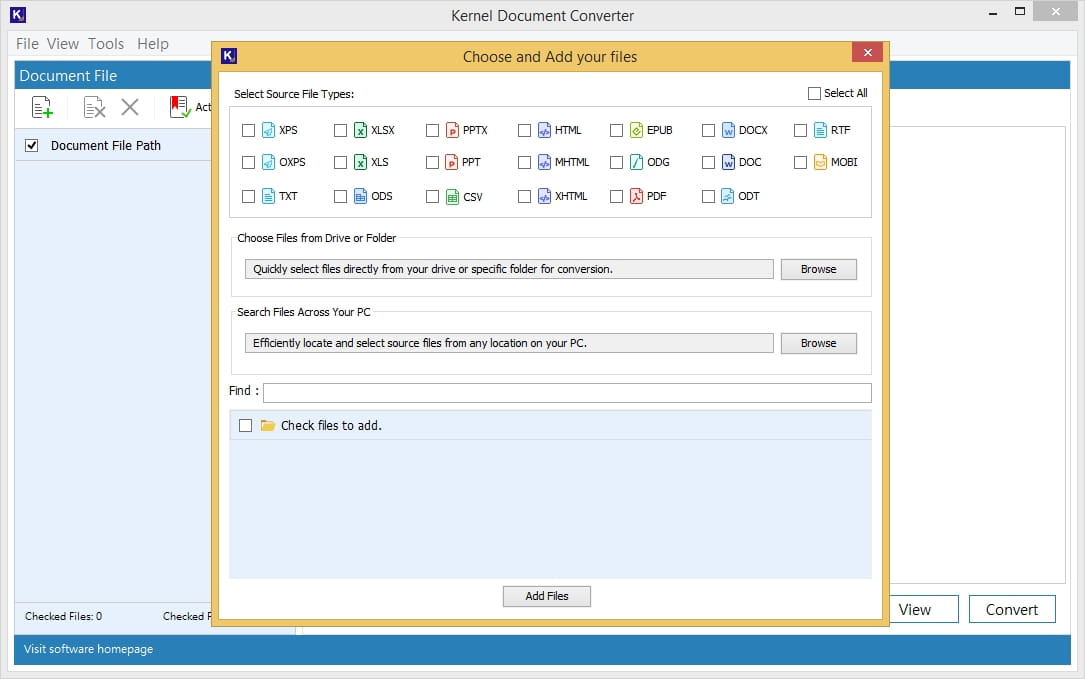Open the View menu
The width and height of the screenshot is (1085, 679).
click(62, 44)
